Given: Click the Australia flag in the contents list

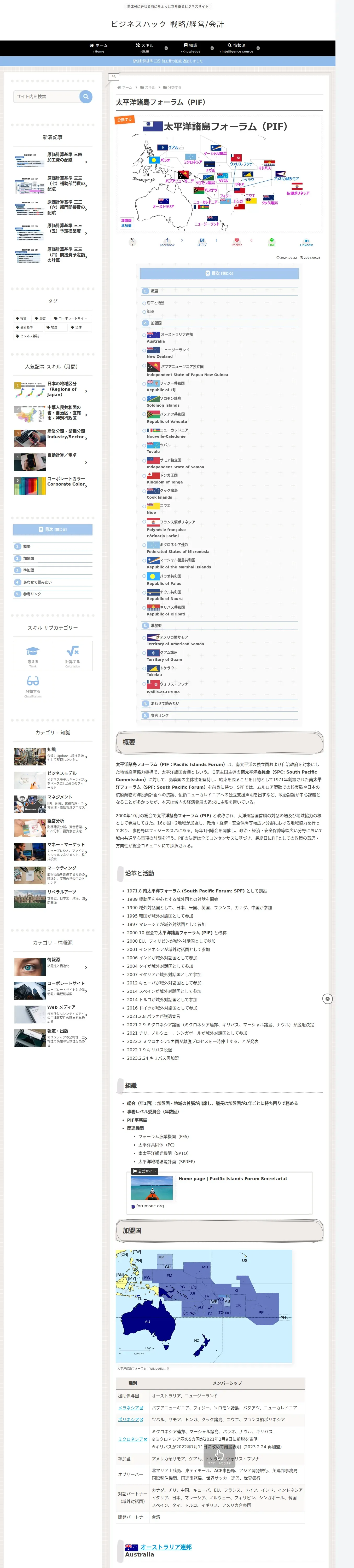Looking at the screenshot, I should pos(153,334).
